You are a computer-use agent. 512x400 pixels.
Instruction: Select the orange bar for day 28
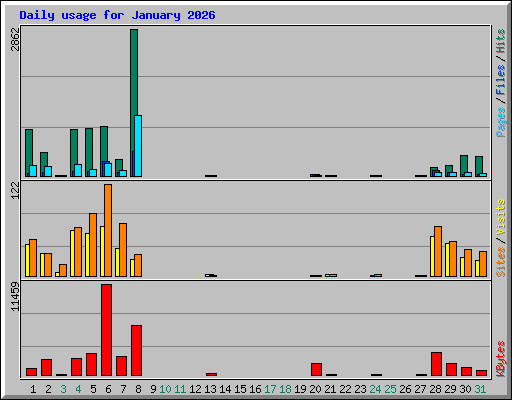point(438,252)
